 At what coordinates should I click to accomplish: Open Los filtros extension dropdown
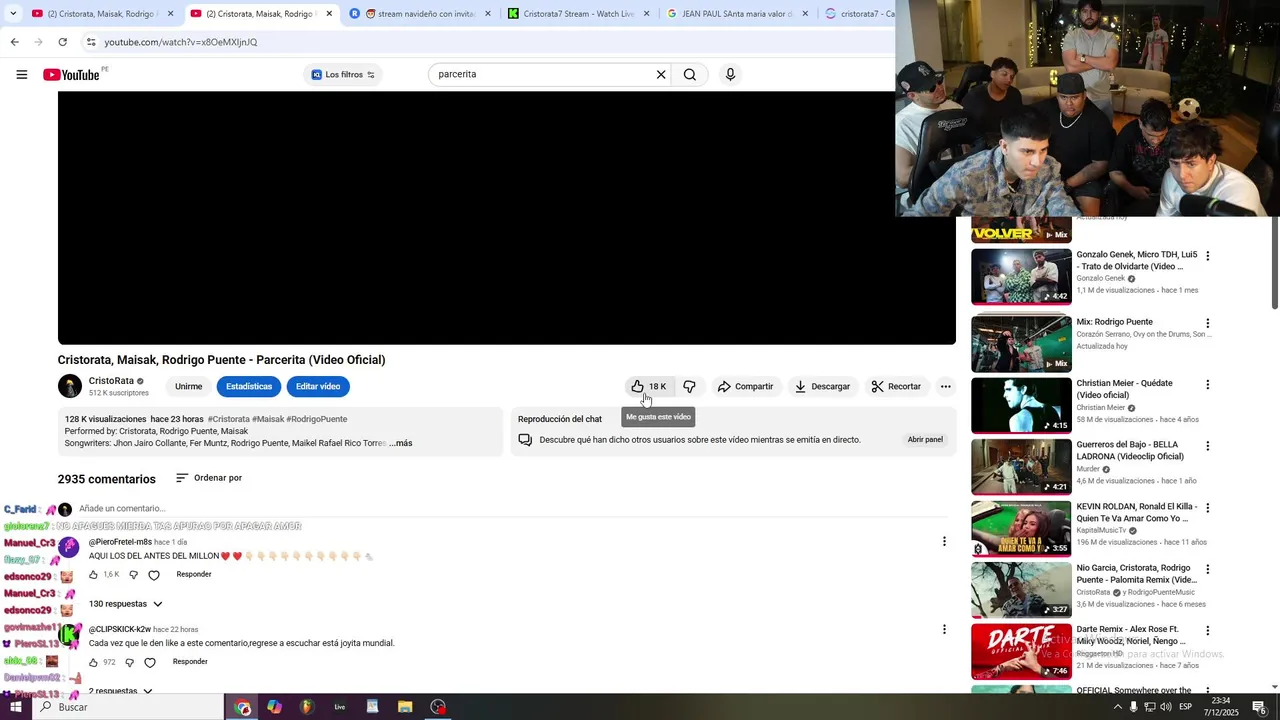click(x=343, y=75)
